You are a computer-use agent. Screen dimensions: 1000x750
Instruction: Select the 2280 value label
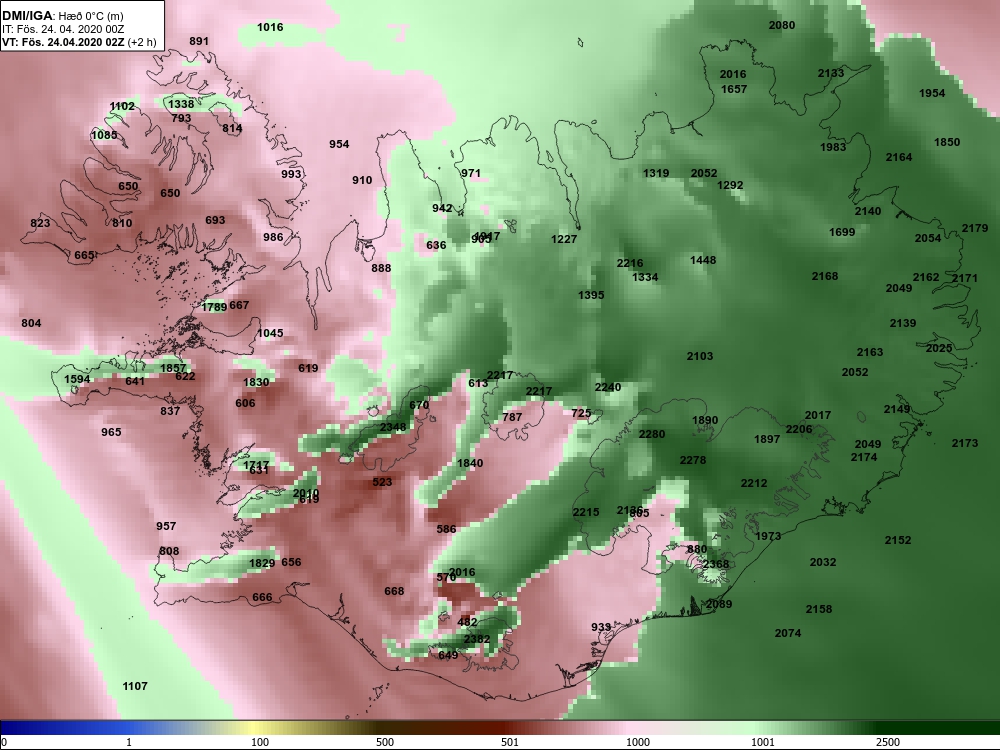[x=652, y=434]
